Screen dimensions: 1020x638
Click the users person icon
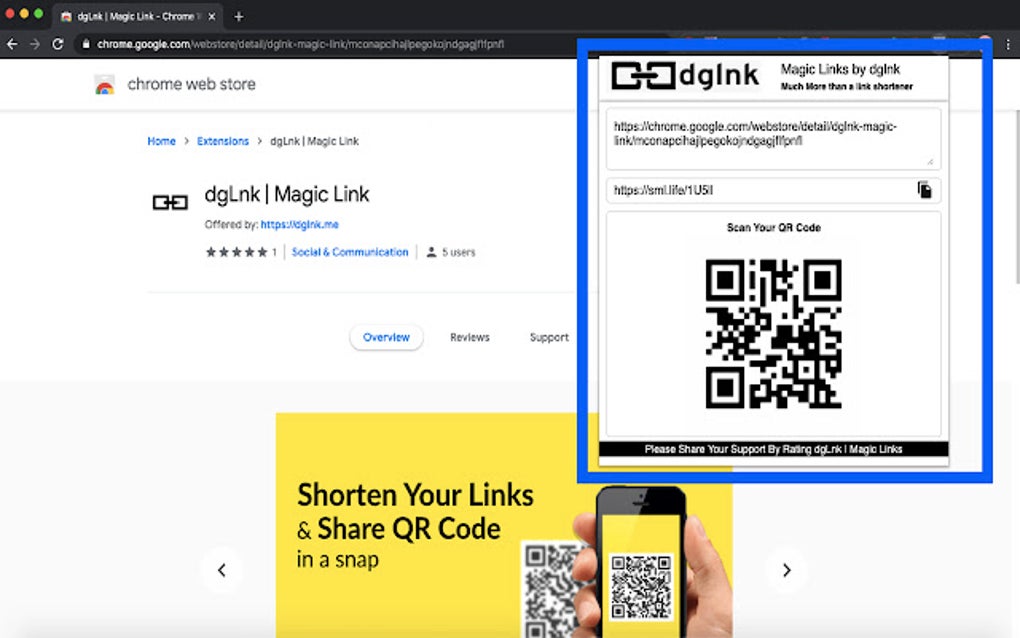click(x=431, y=252)
